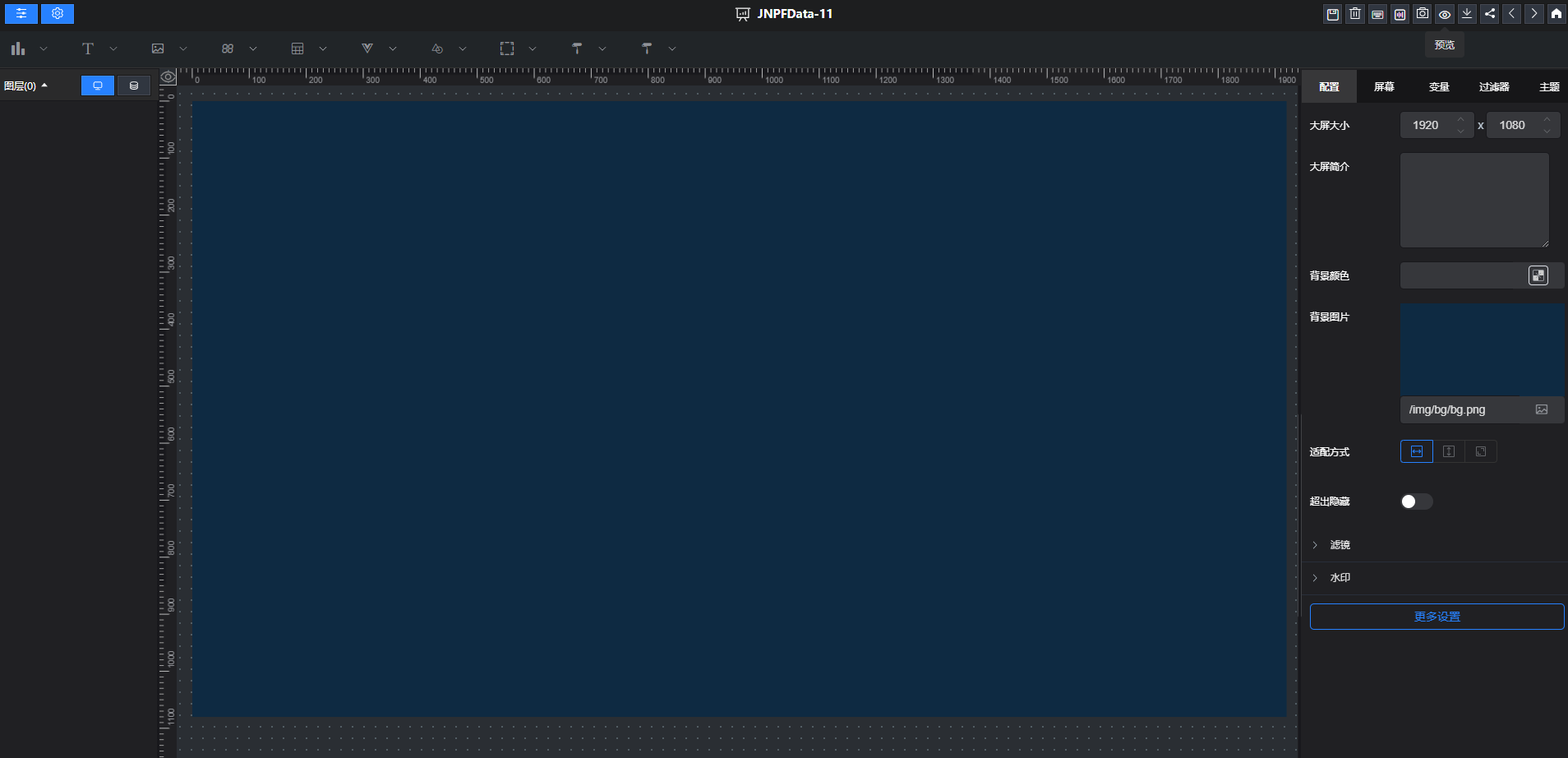Collapse the 图层(0) layer panel header
Screen dimensions: 1568x758
pos(26,86)
